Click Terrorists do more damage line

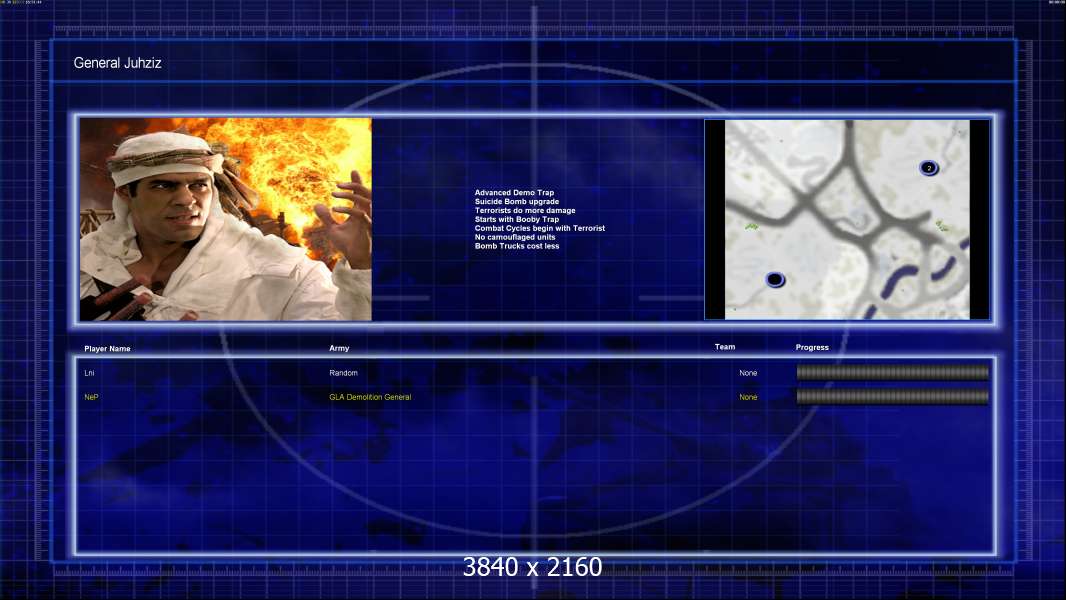pos(525,210)
